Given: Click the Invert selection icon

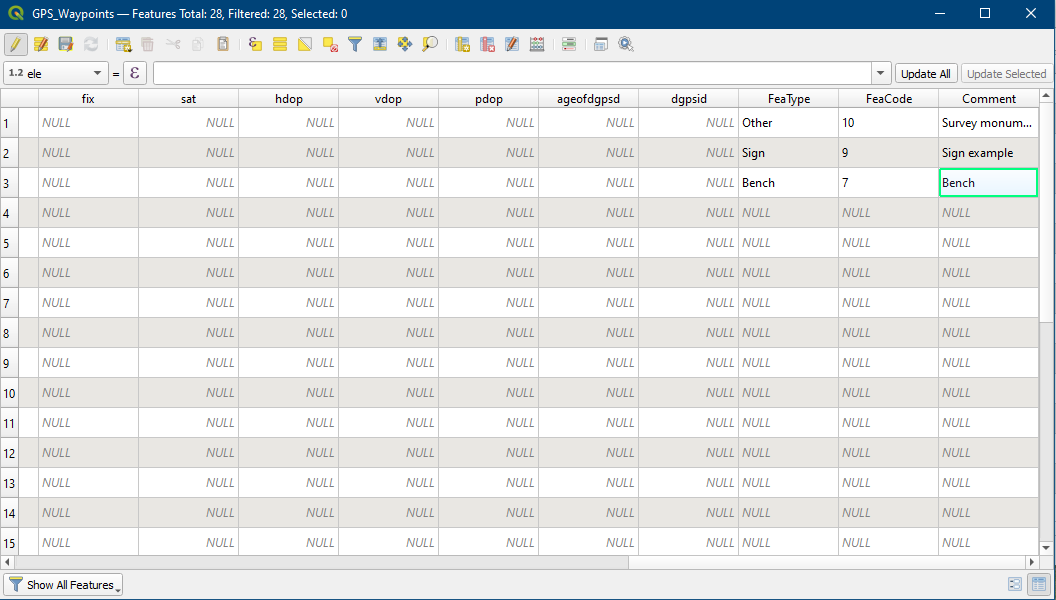Looking at the screenshot, I should (305, 44).
